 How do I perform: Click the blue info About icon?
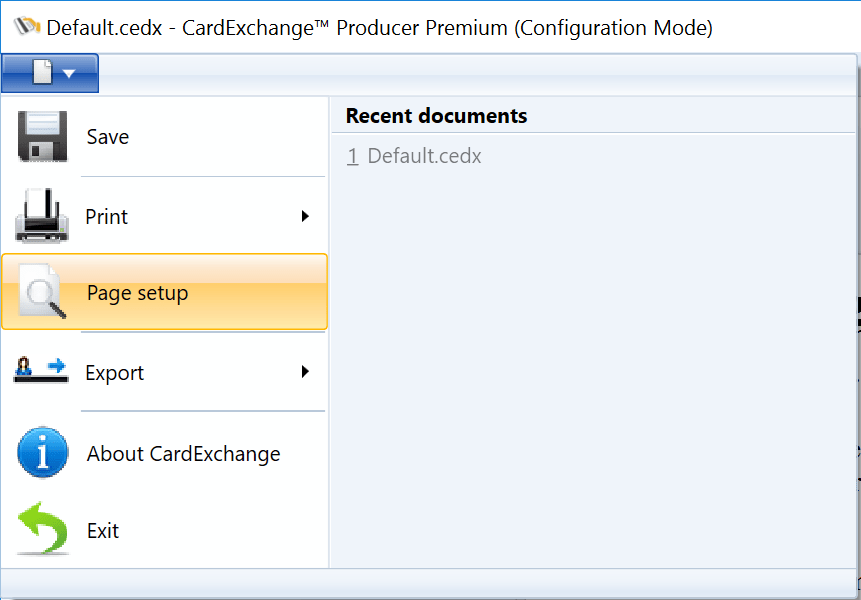coord(43,453)
